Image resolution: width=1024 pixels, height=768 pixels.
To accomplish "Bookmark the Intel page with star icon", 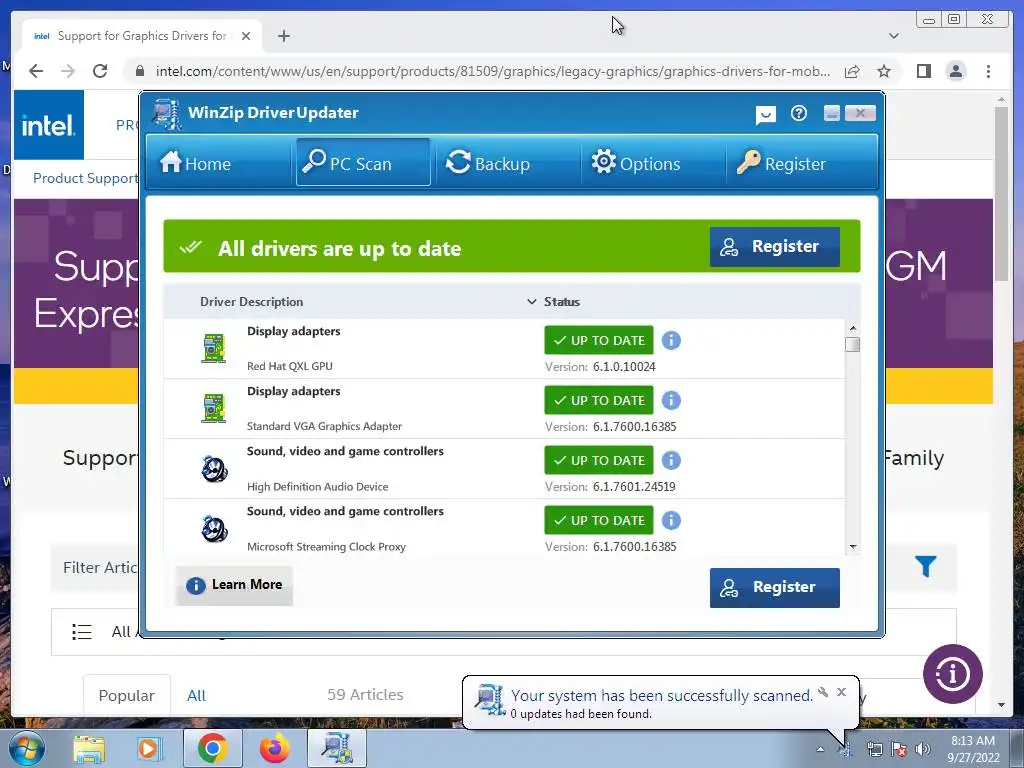I will coord(884,71).
